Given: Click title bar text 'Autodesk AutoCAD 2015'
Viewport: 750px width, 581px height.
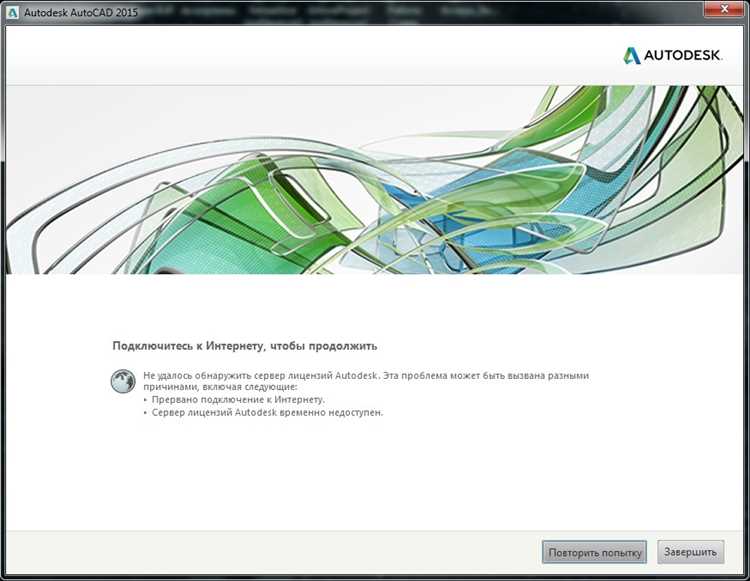Looking at the screenshot, I should click(81, 13).
